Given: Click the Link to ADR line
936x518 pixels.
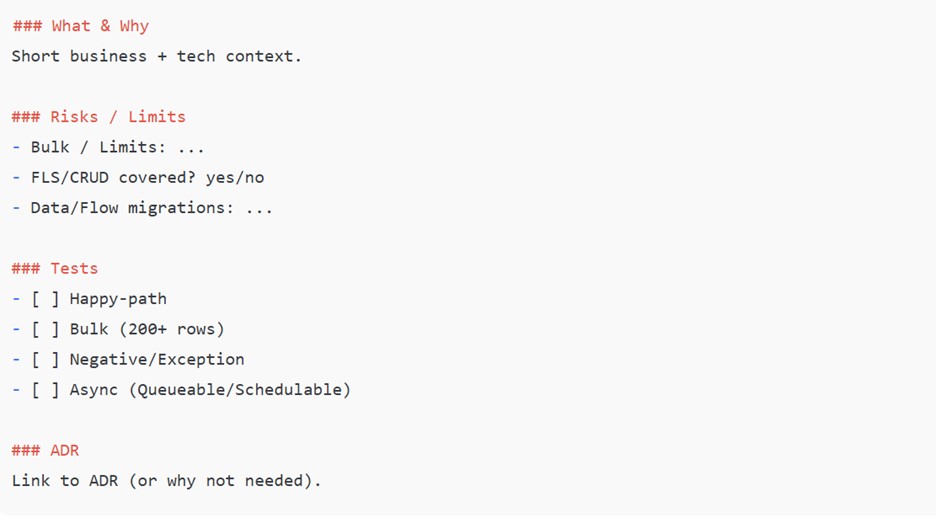Looking at the screenshot, I should pyautogui.click(x=167, y=481).
